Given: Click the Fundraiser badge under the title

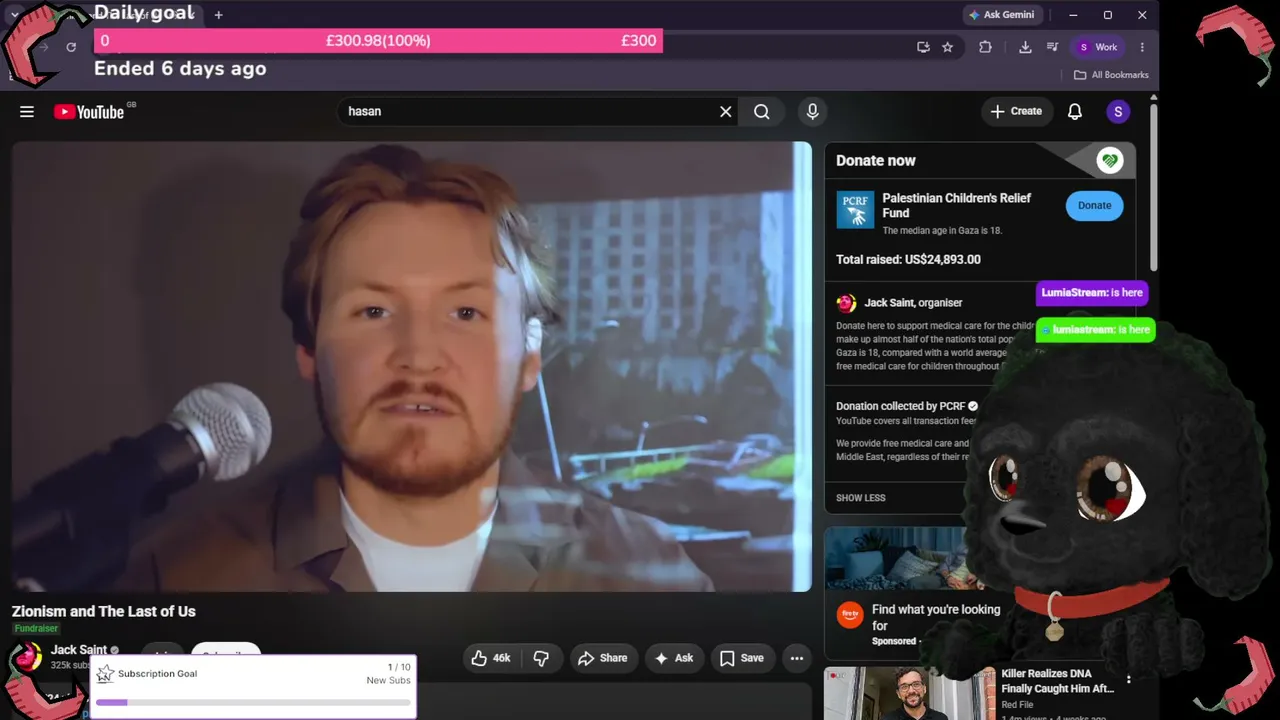Looking at the screenshot, I should click(36, 628).
